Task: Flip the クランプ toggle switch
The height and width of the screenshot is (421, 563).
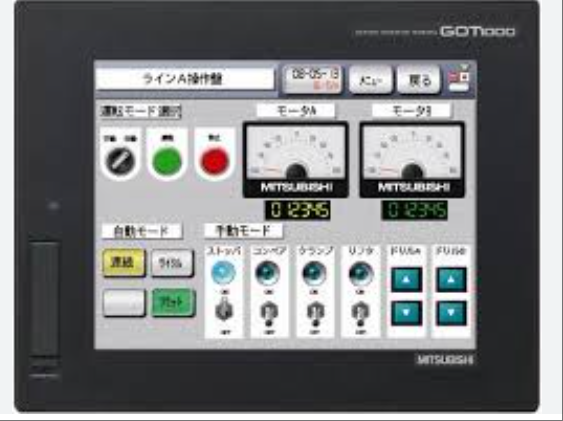Action: [315, 312]
